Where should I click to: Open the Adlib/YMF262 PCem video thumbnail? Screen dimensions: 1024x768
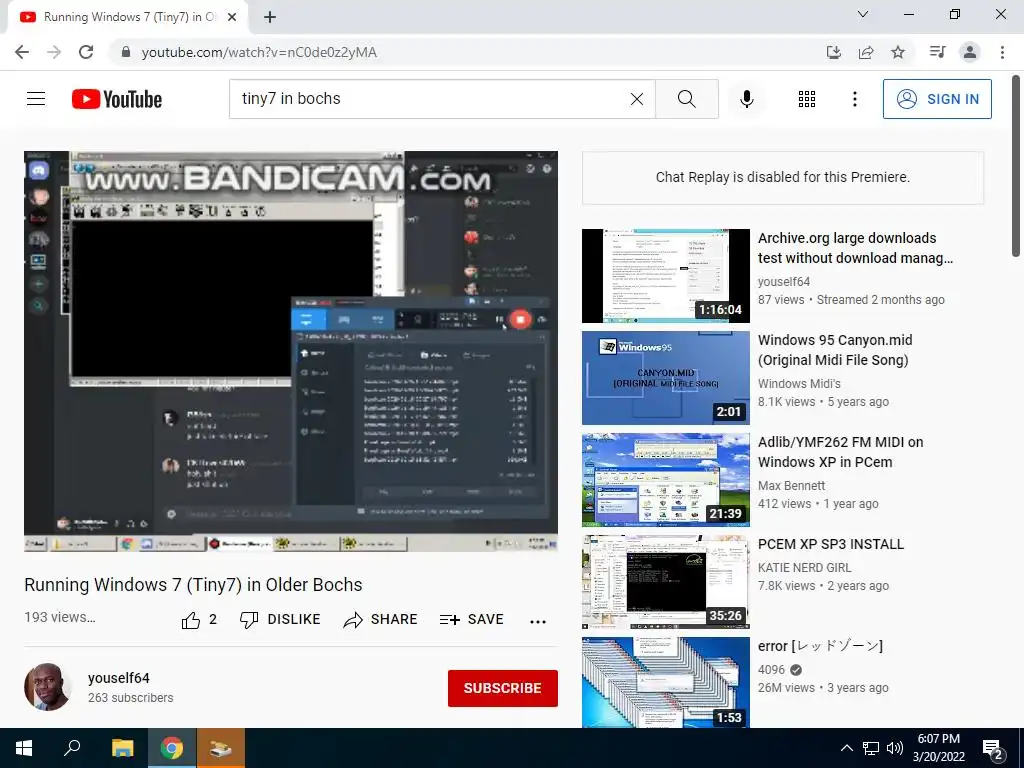[x=665, y=480]
